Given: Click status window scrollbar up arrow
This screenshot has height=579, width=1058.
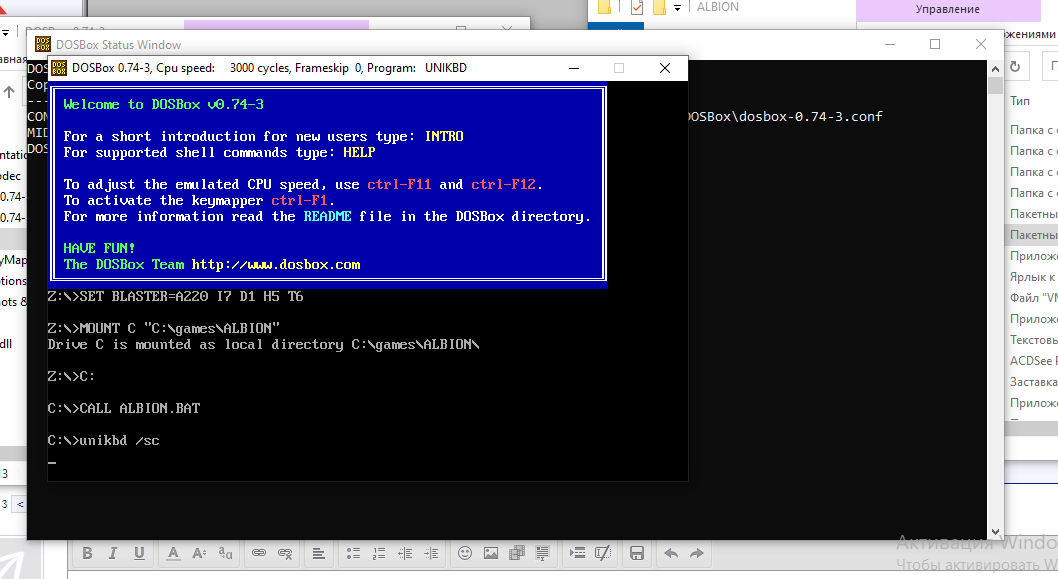Looking at the screenshot, I should (995, 69).
